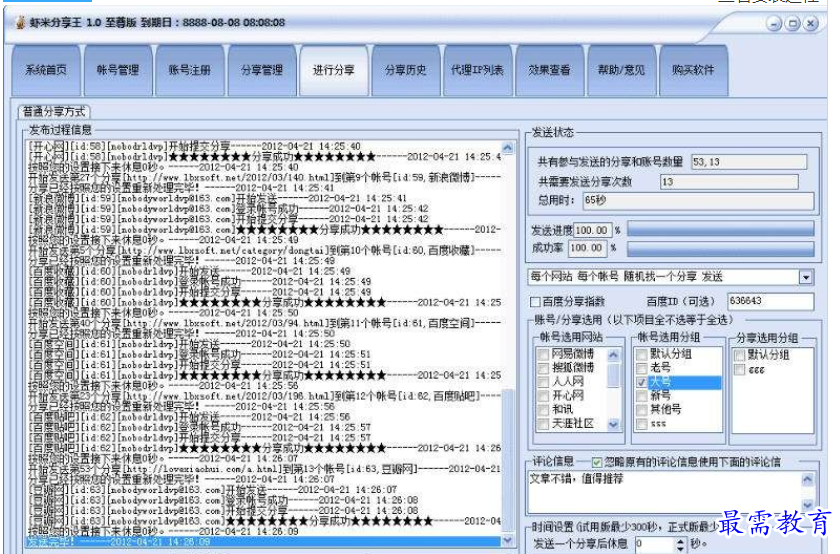Check the 其他号 account group
Screen dimensions: 840x554
641,410
